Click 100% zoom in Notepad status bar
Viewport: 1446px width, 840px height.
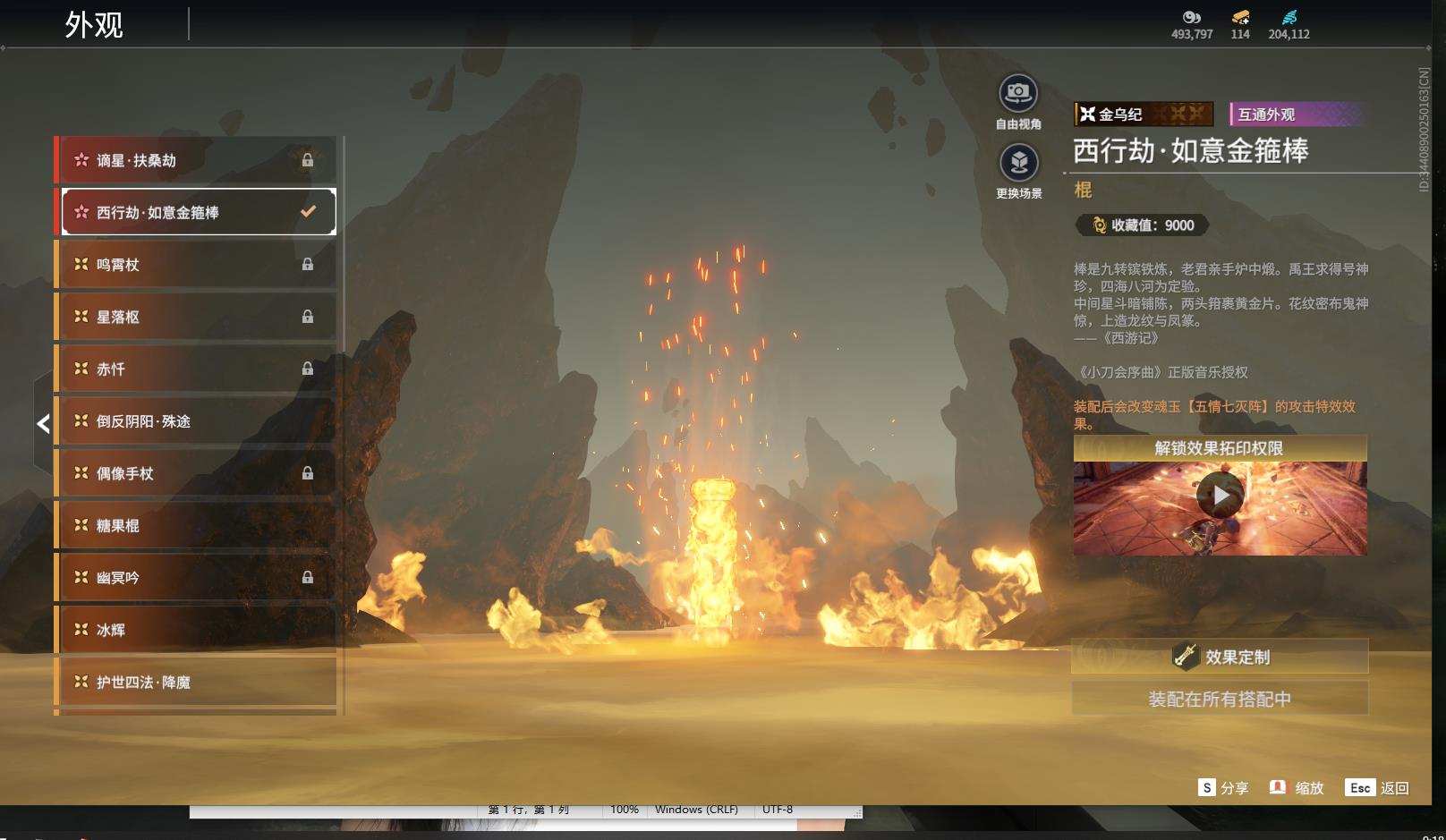625,810
